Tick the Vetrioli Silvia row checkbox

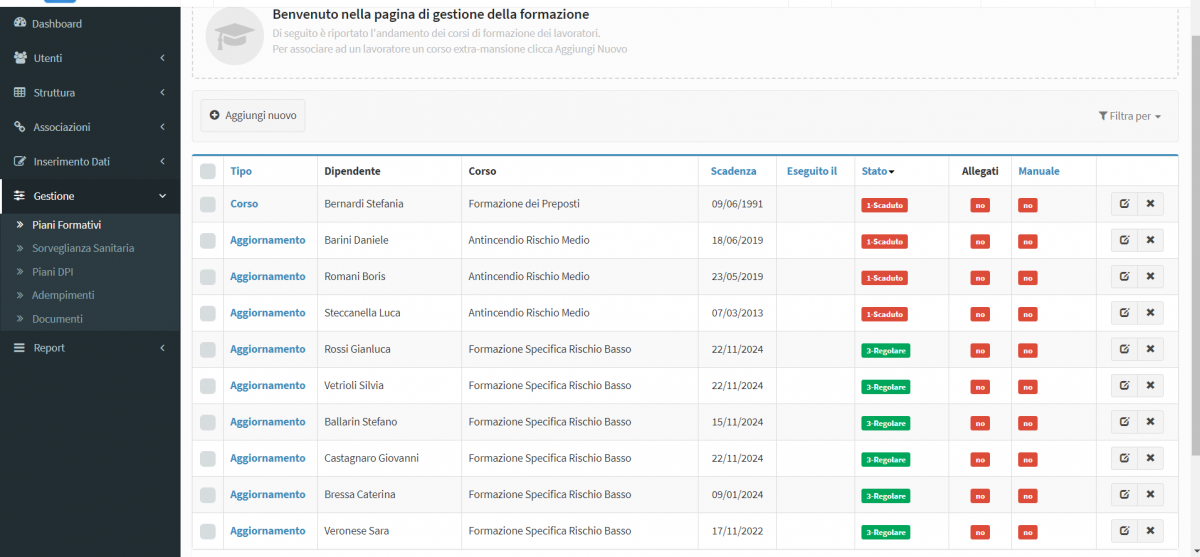pos(208,385)
